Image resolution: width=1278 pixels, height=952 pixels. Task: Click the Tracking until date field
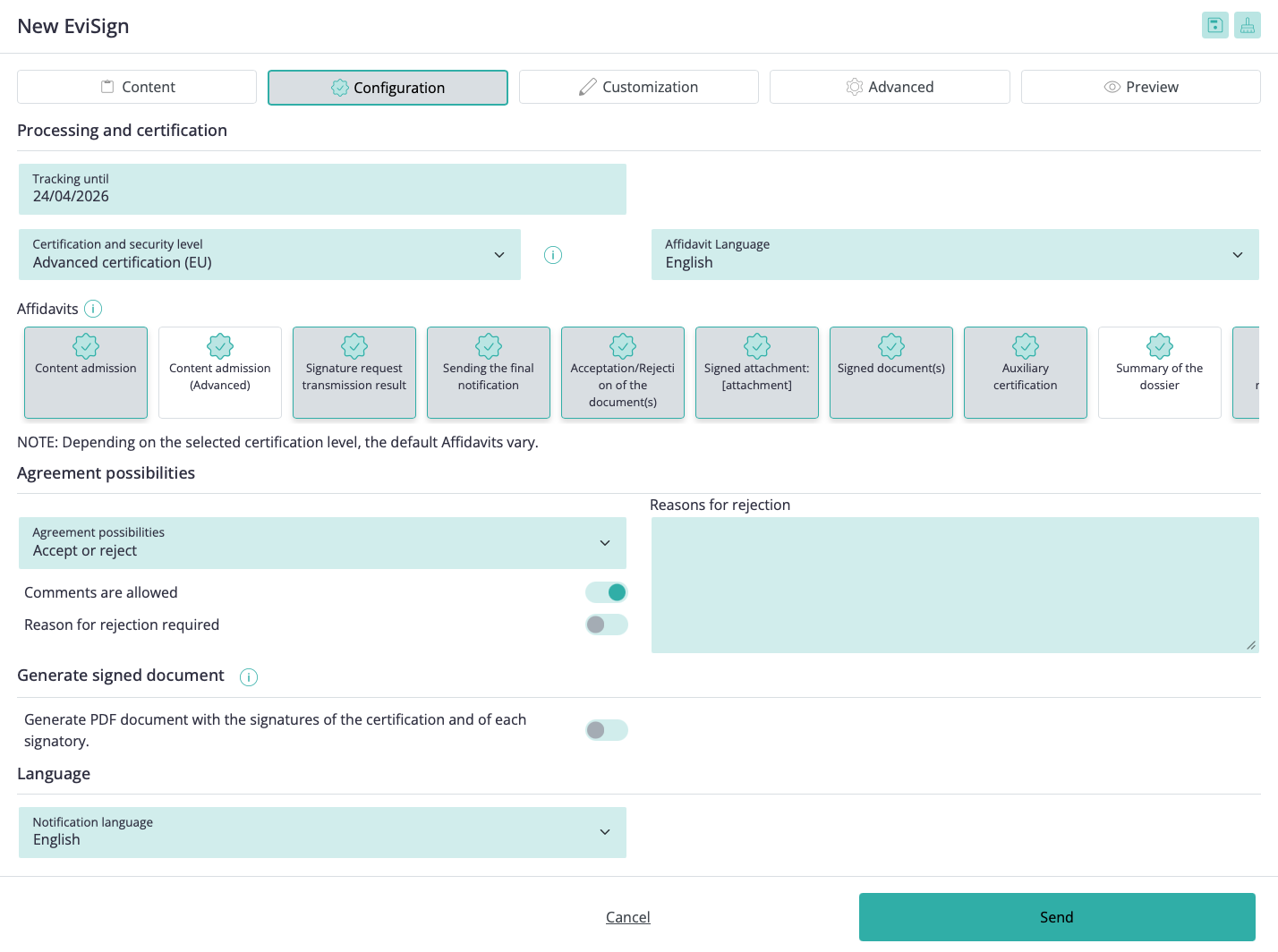click(322, 189)
